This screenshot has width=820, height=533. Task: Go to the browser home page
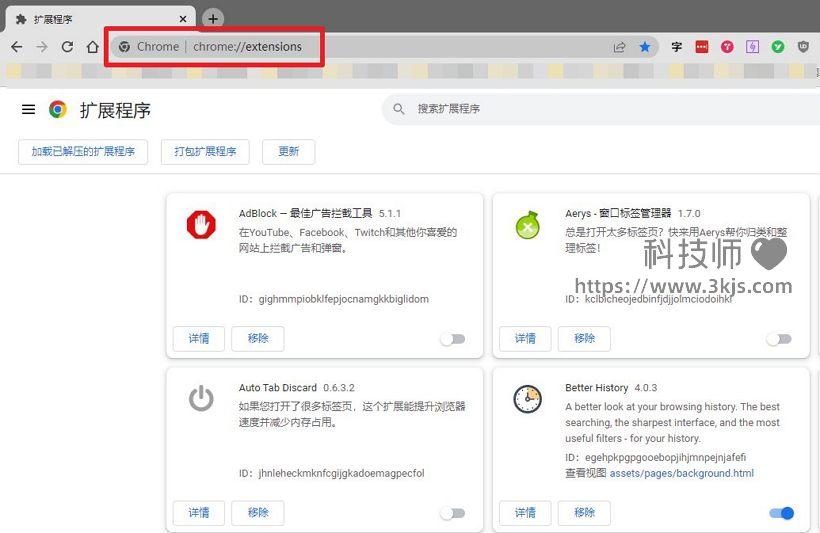(x=93, y=47)
